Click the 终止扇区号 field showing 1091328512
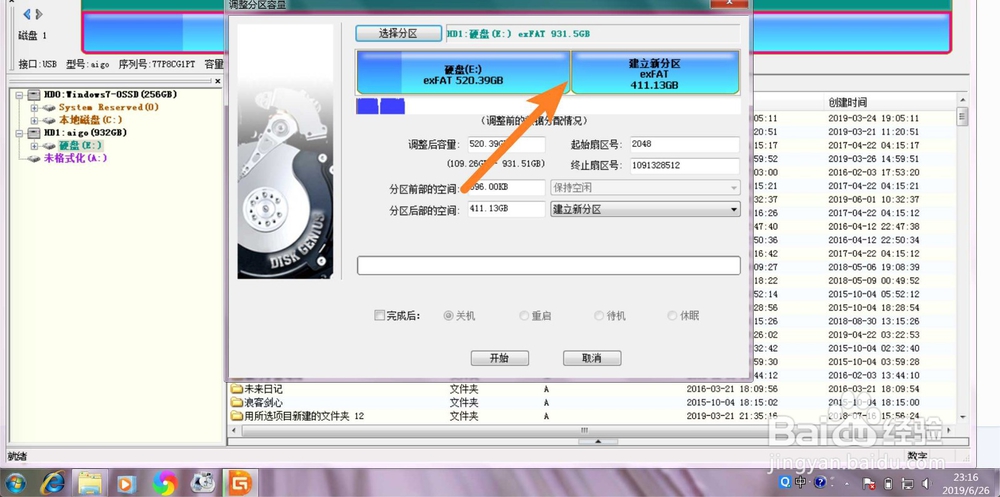The width and height of the screenshot is (1000, 497). (x=684, y=166)
